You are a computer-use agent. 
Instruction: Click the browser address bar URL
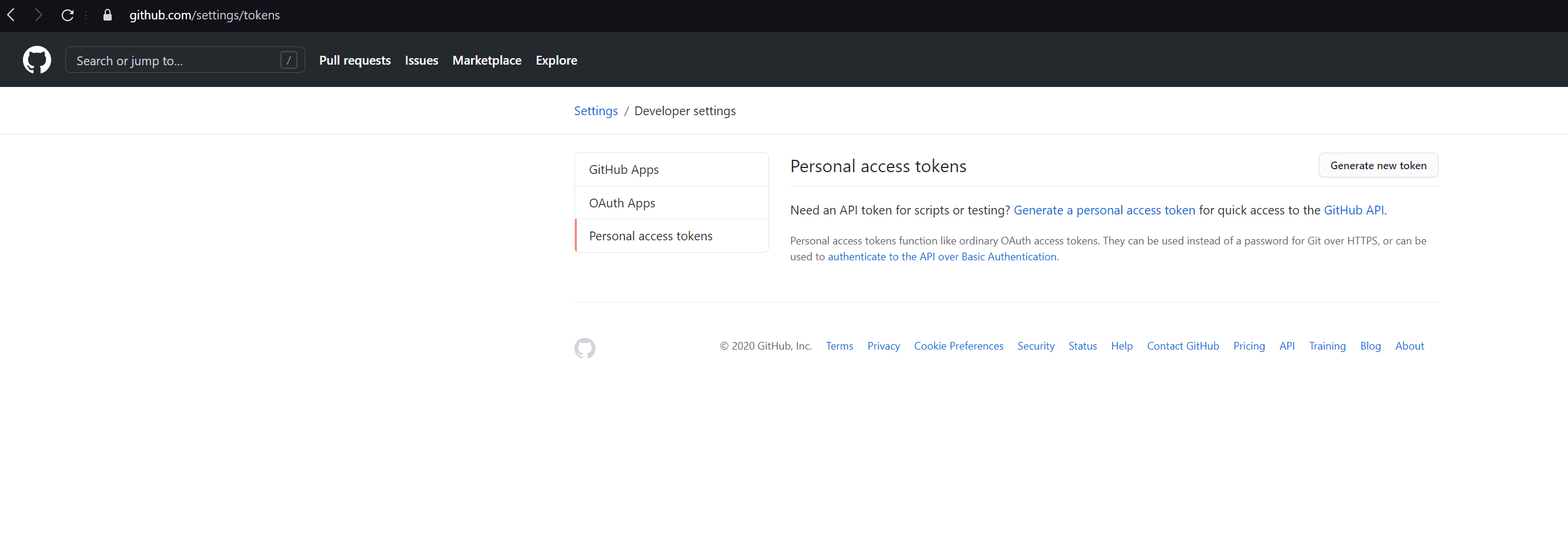point(205,15)
